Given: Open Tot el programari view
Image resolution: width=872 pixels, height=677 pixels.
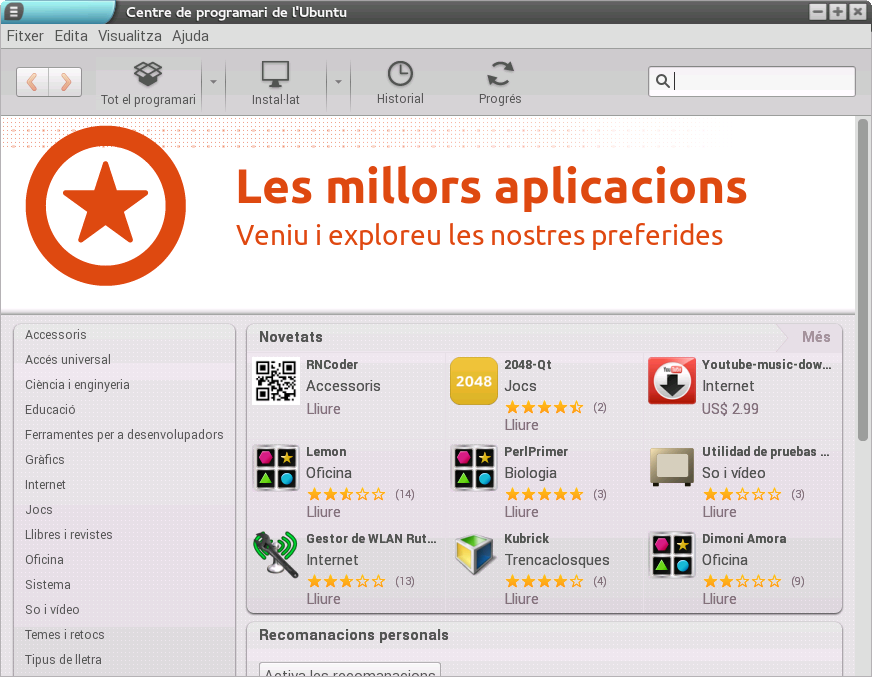Looking at the screenshot, I should coord(148,82).
